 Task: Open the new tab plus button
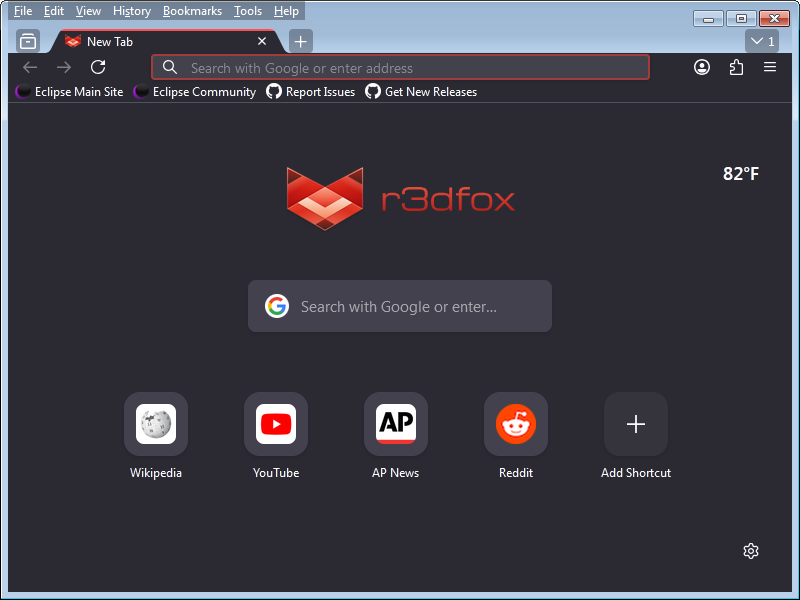301,41
